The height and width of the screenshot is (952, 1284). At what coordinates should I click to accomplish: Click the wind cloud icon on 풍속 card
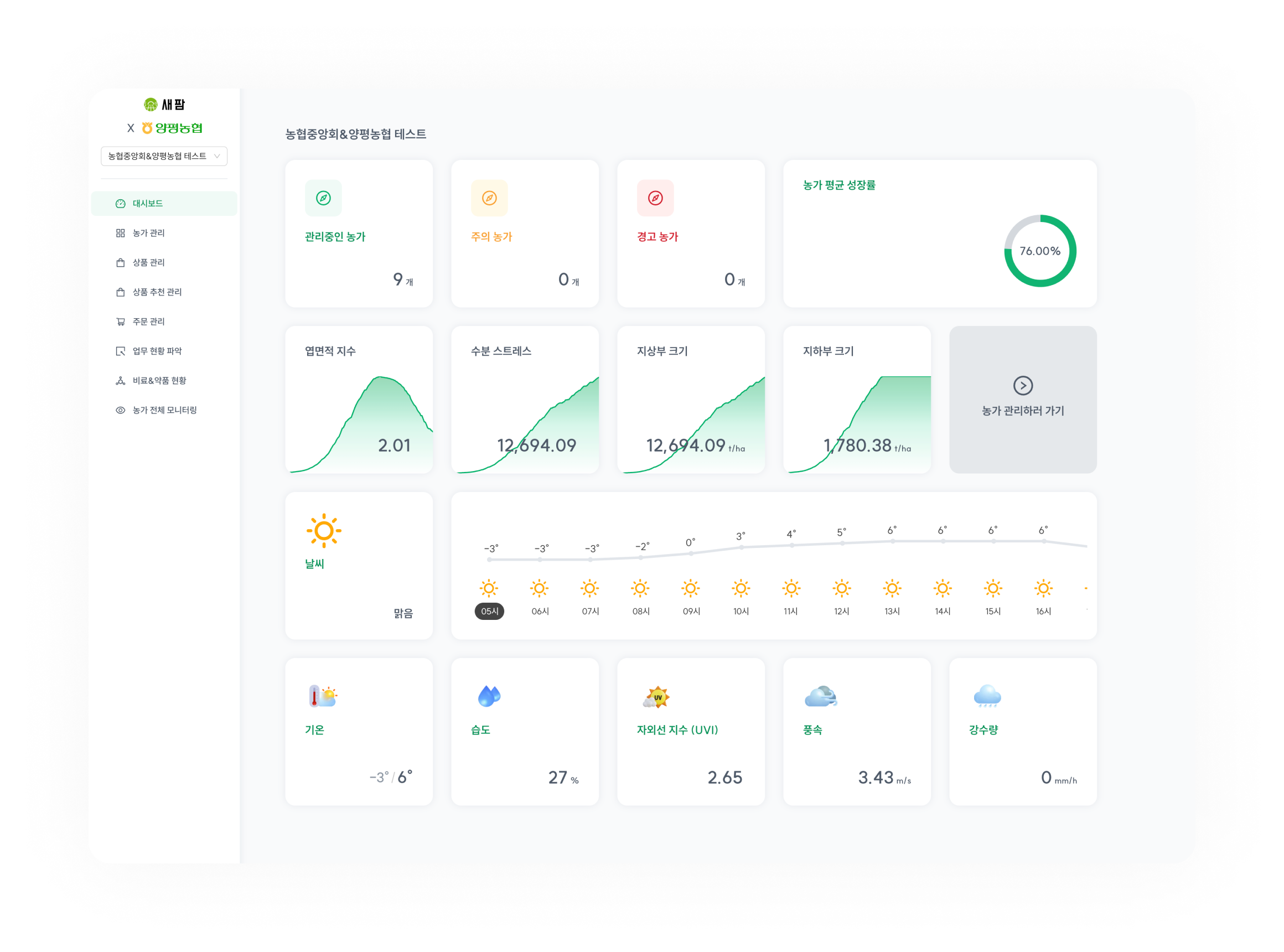point(821,696)
